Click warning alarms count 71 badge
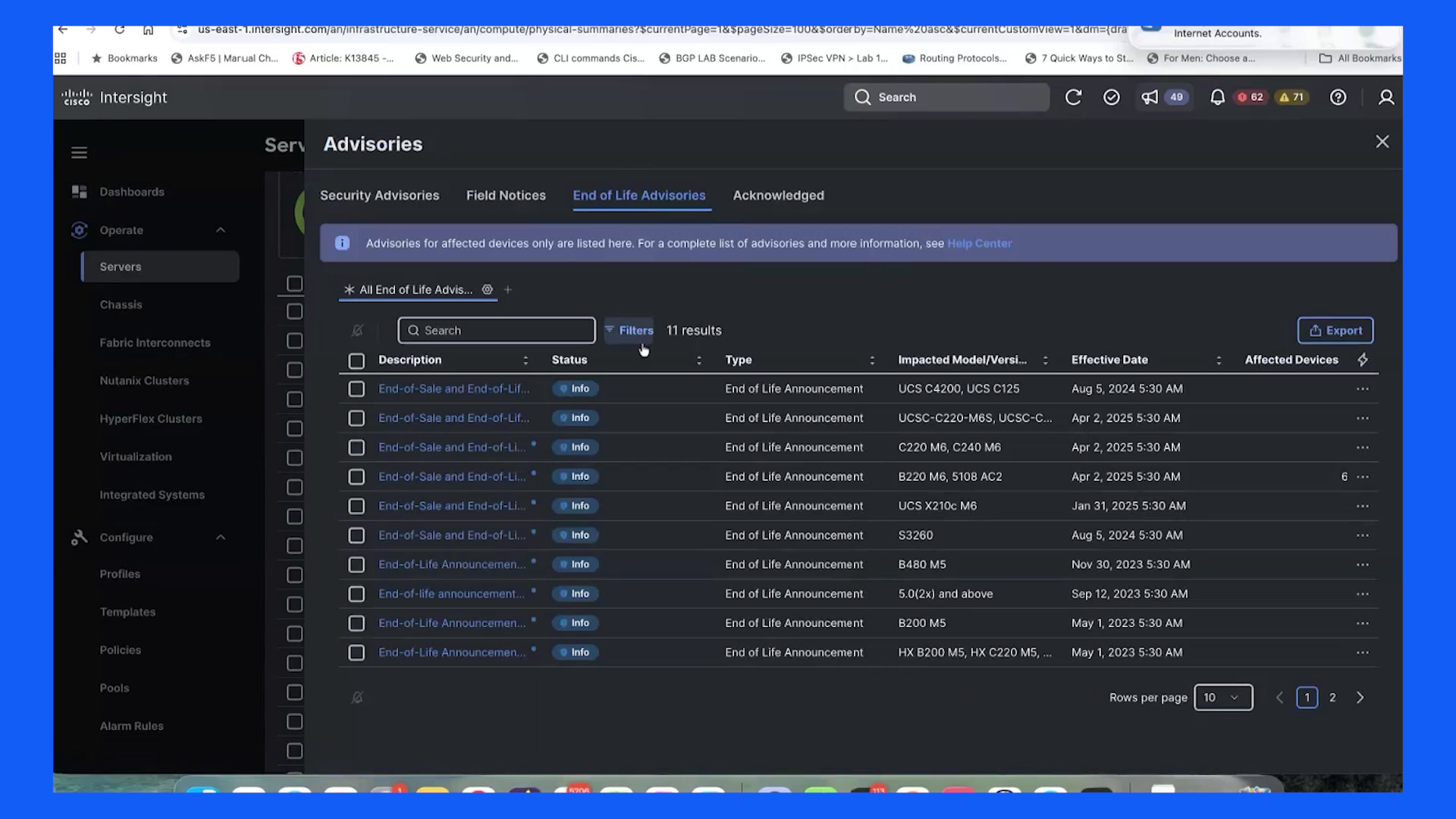1456x819 pixels. [1291, 97]
